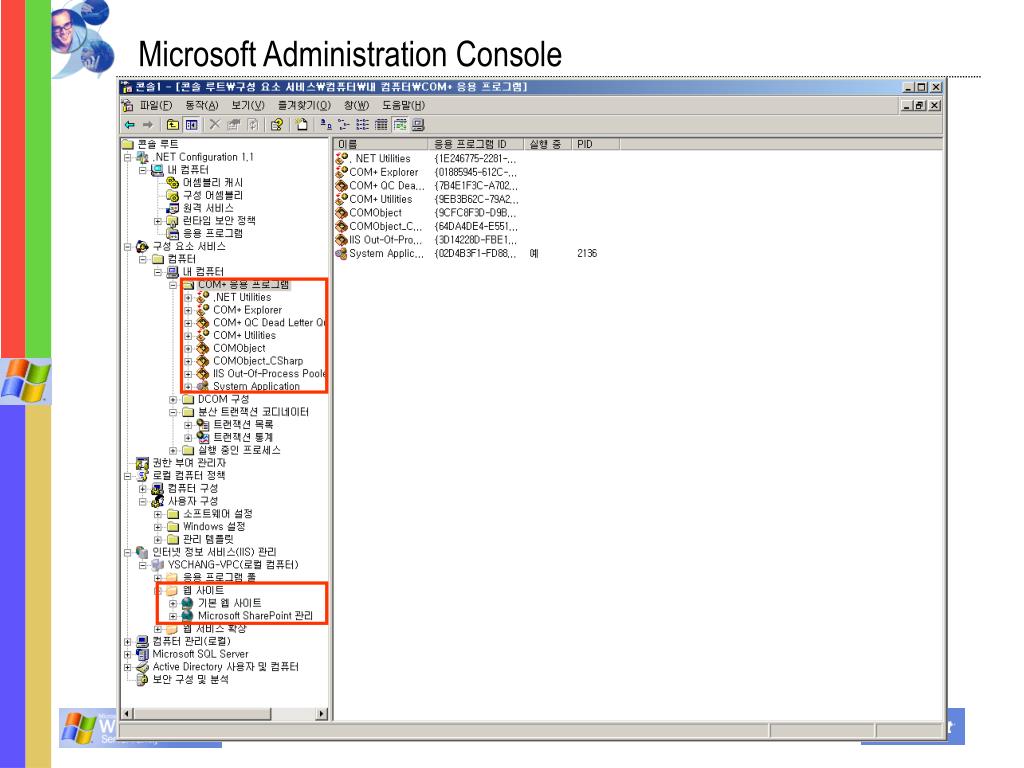Sort by the 이름 column header
This screenshot has width=1024, height=768.
pyautogui.click(x=381, y=144)
